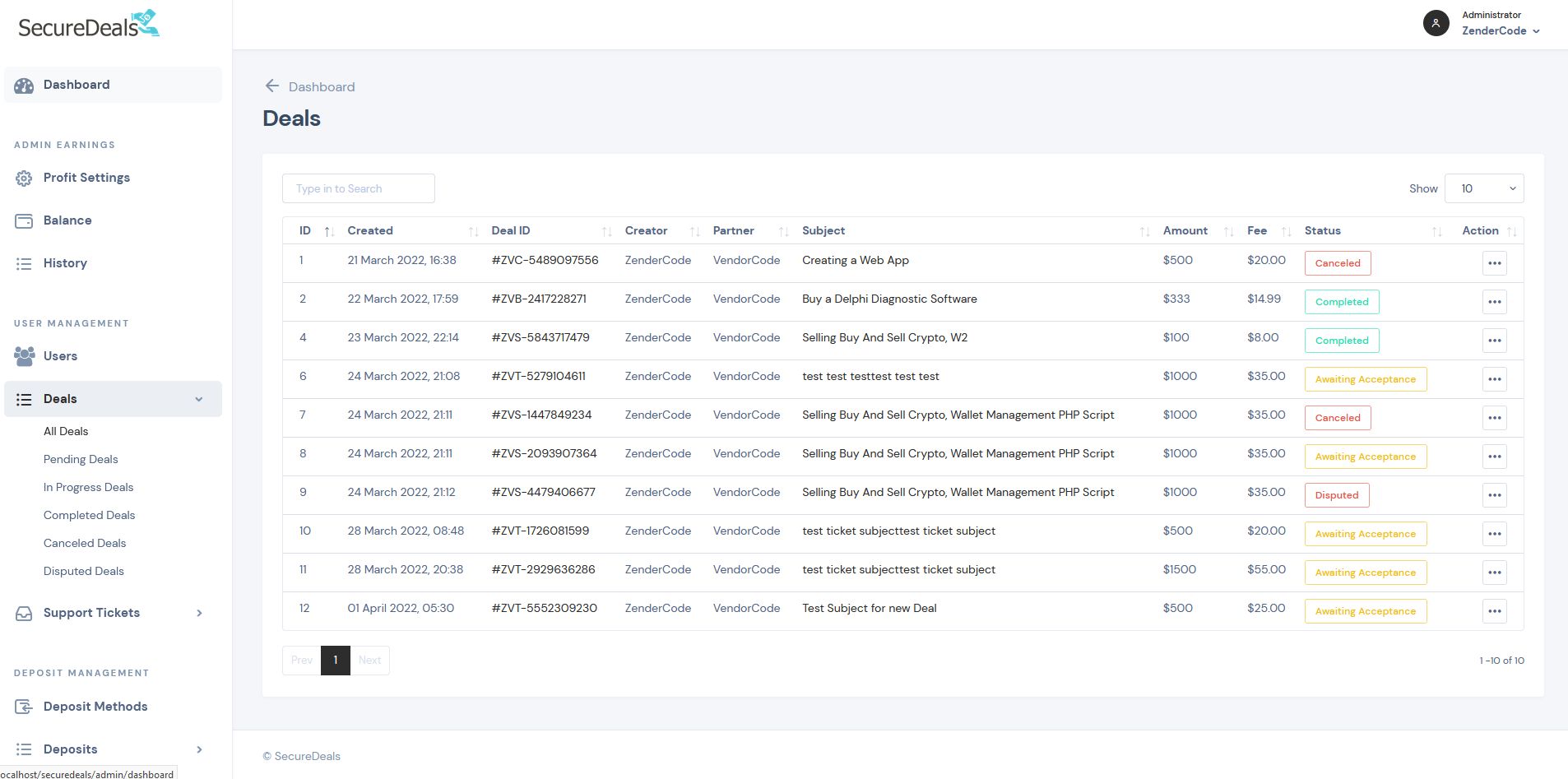This screenshot has height=779, width=1568.
Task: Open the Show entries dropdown
Action: pos(1483,188)
